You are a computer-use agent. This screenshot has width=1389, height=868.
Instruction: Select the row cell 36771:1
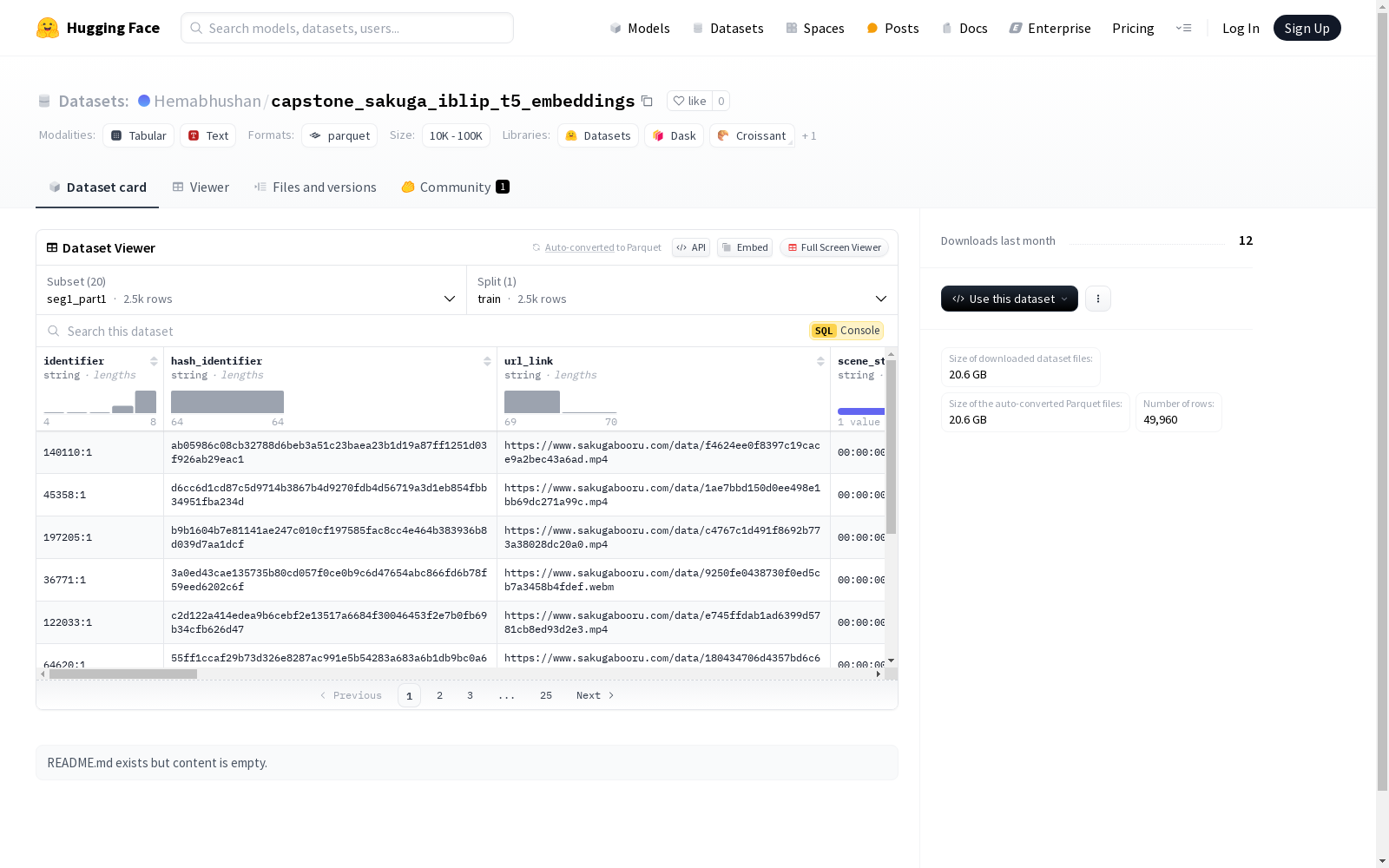click(100, 580)
